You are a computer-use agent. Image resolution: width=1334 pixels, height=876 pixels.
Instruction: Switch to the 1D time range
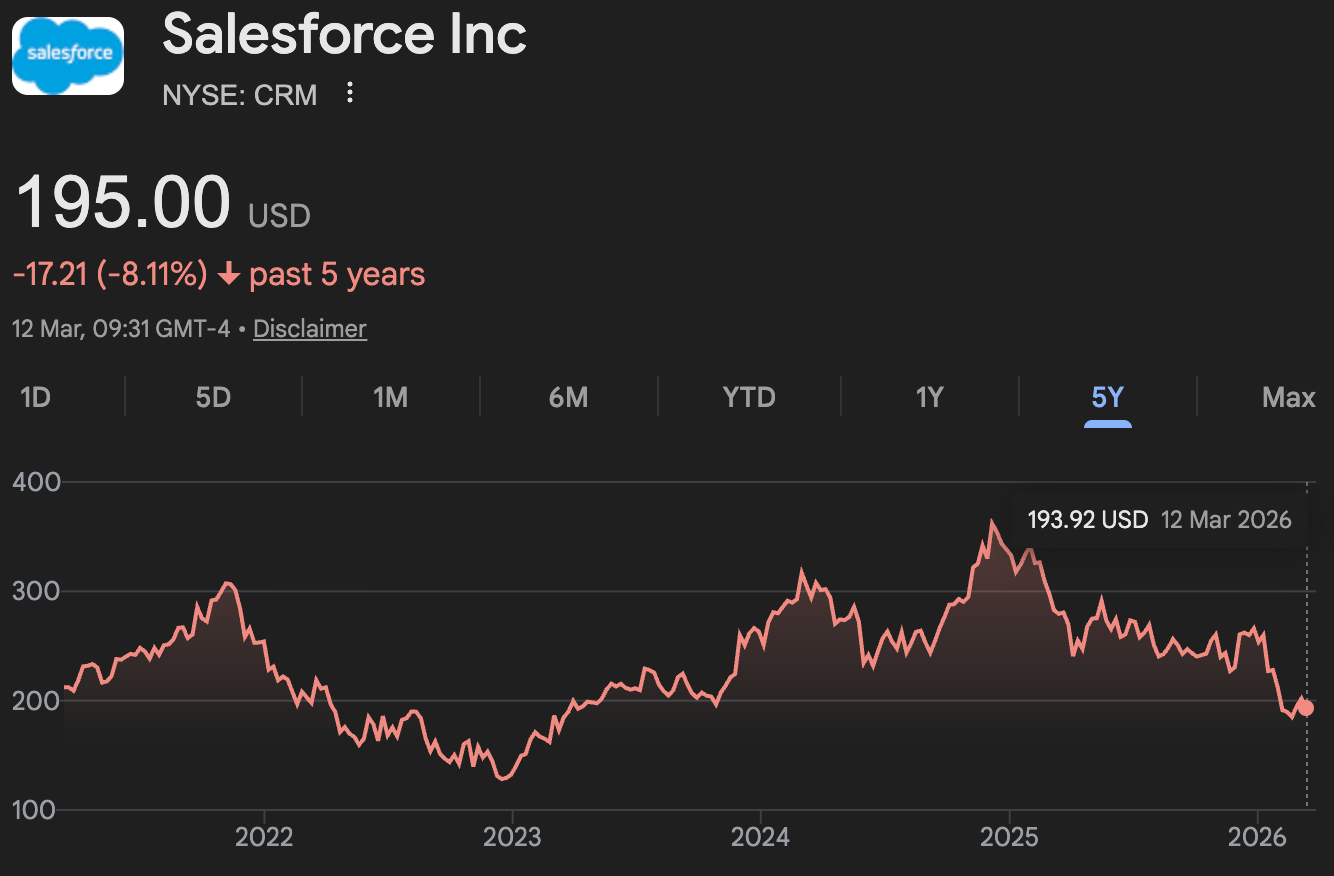35,398
